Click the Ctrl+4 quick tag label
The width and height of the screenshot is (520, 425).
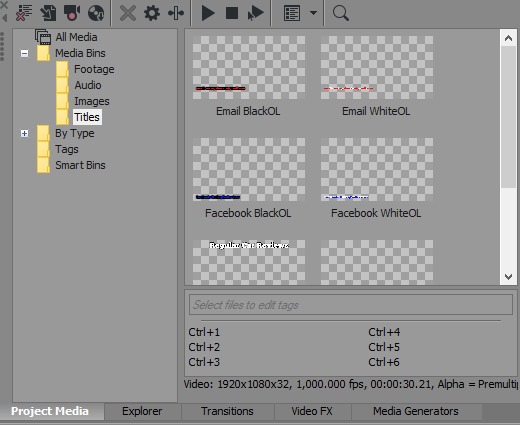[384, 332]
